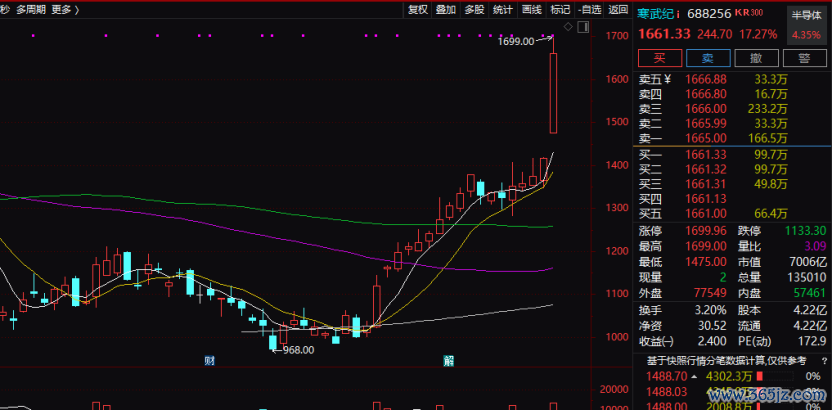
Task: Click the percent change 17.27%
Action: pos(758,34)
